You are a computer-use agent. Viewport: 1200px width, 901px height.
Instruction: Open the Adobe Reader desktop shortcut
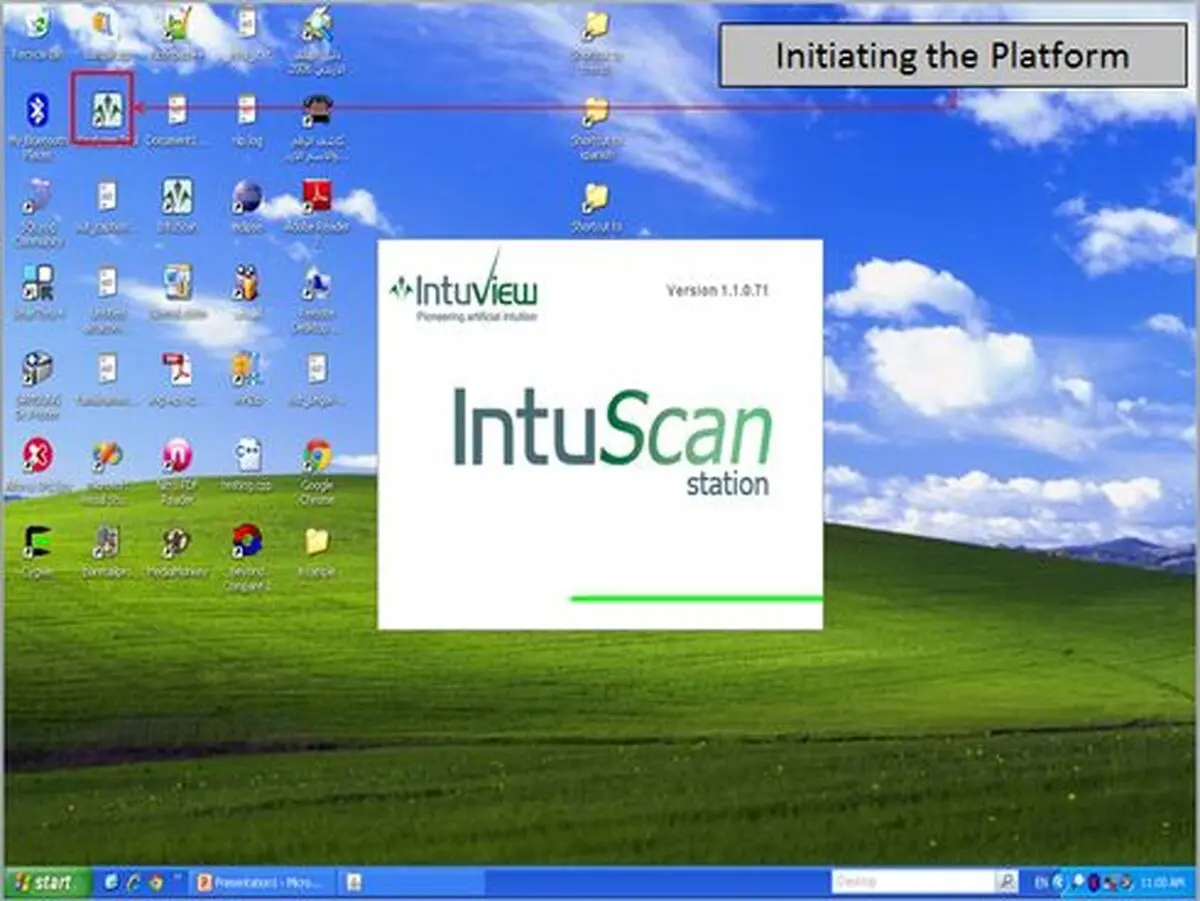pyautogui.click(x=317, y=208)
